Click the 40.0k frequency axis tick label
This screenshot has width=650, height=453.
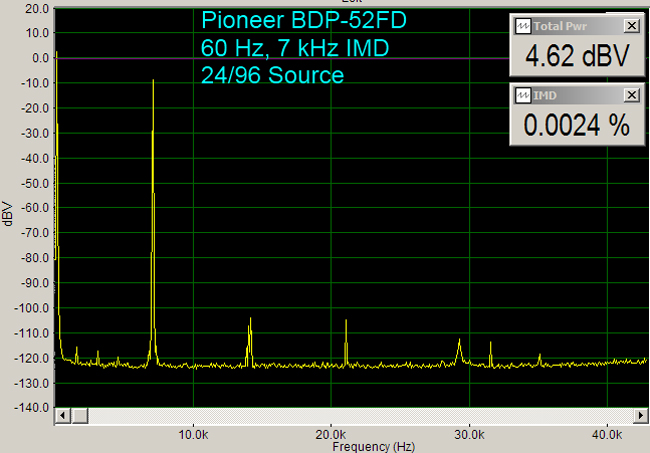click(x=607, y=435)
